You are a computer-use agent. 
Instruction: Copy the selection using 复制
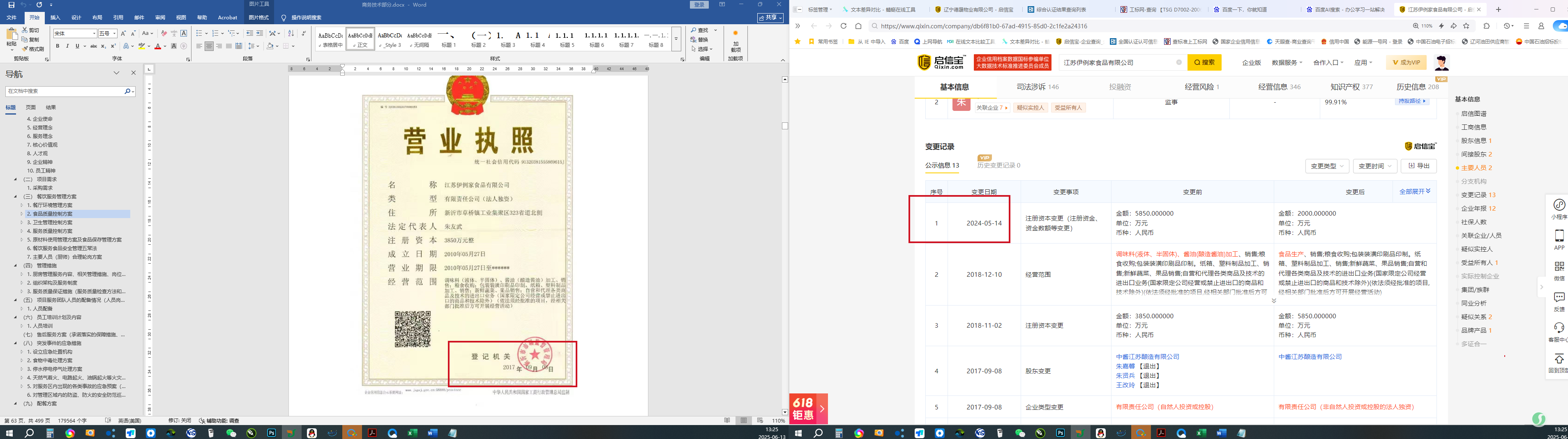(x=30, y=39)
